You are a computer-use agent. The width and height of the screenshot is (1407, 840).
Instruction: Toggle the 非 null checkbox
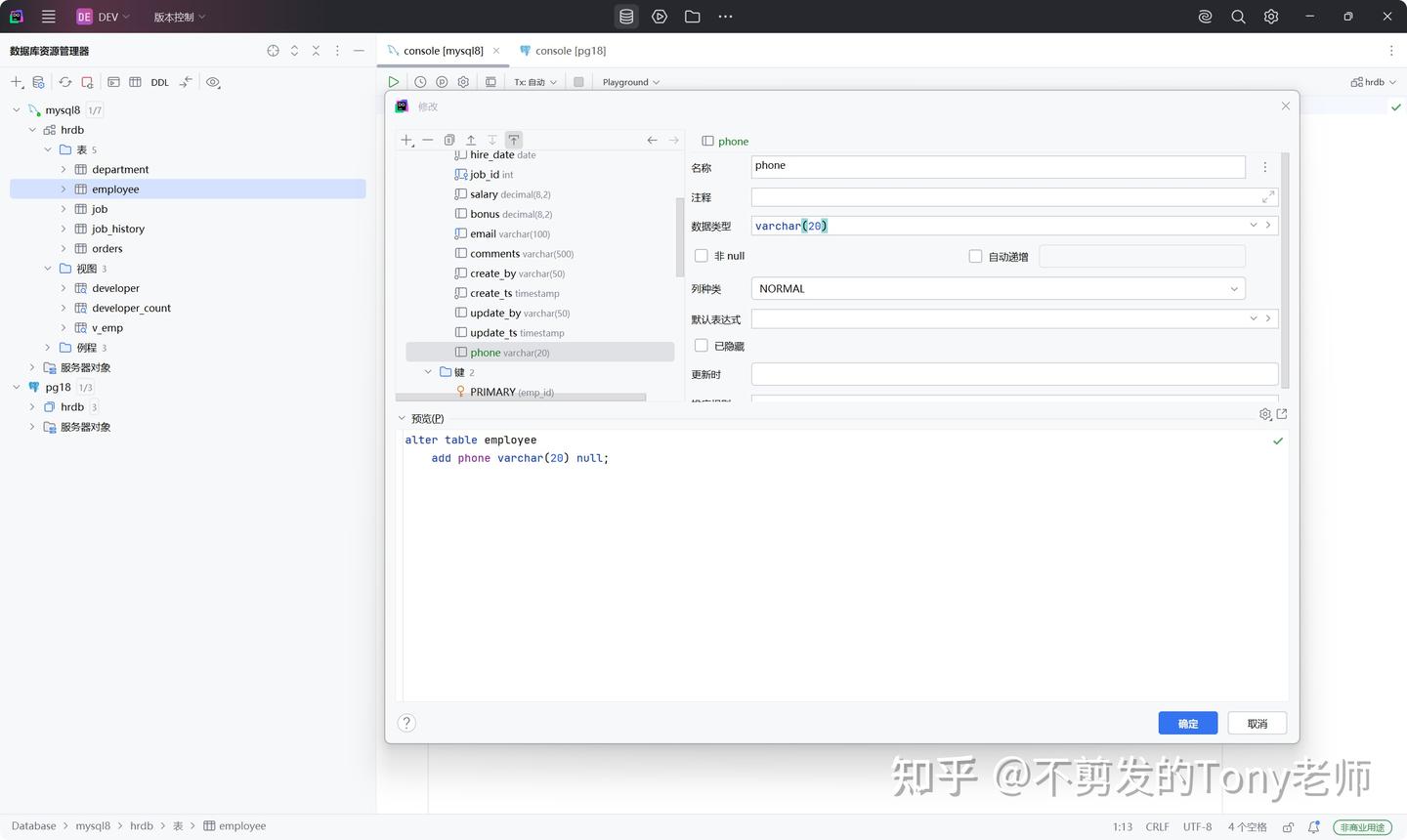[701, 256]
